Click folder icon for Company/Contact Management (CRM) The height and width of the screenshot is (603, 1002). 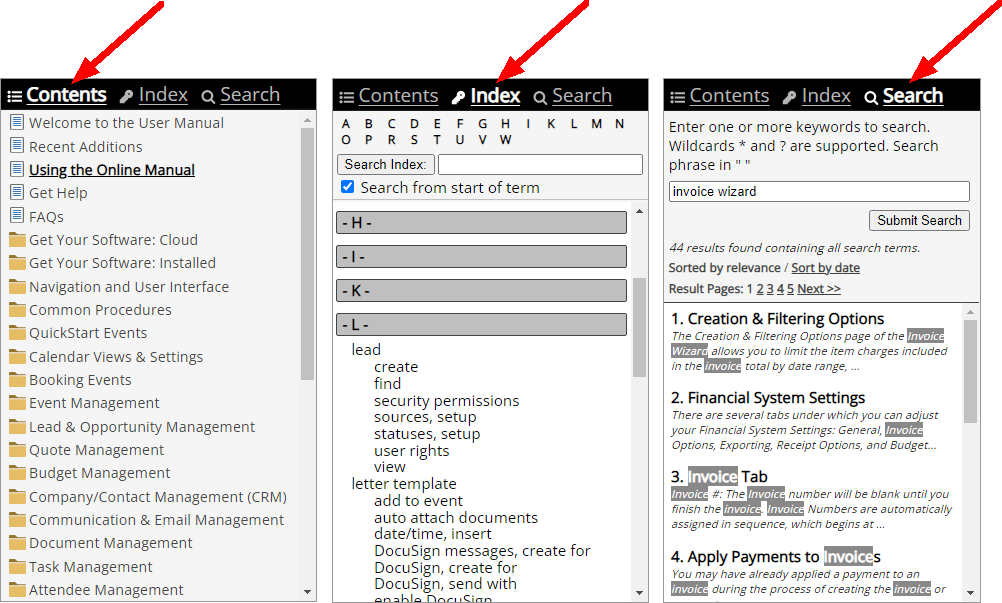(17, 496)
